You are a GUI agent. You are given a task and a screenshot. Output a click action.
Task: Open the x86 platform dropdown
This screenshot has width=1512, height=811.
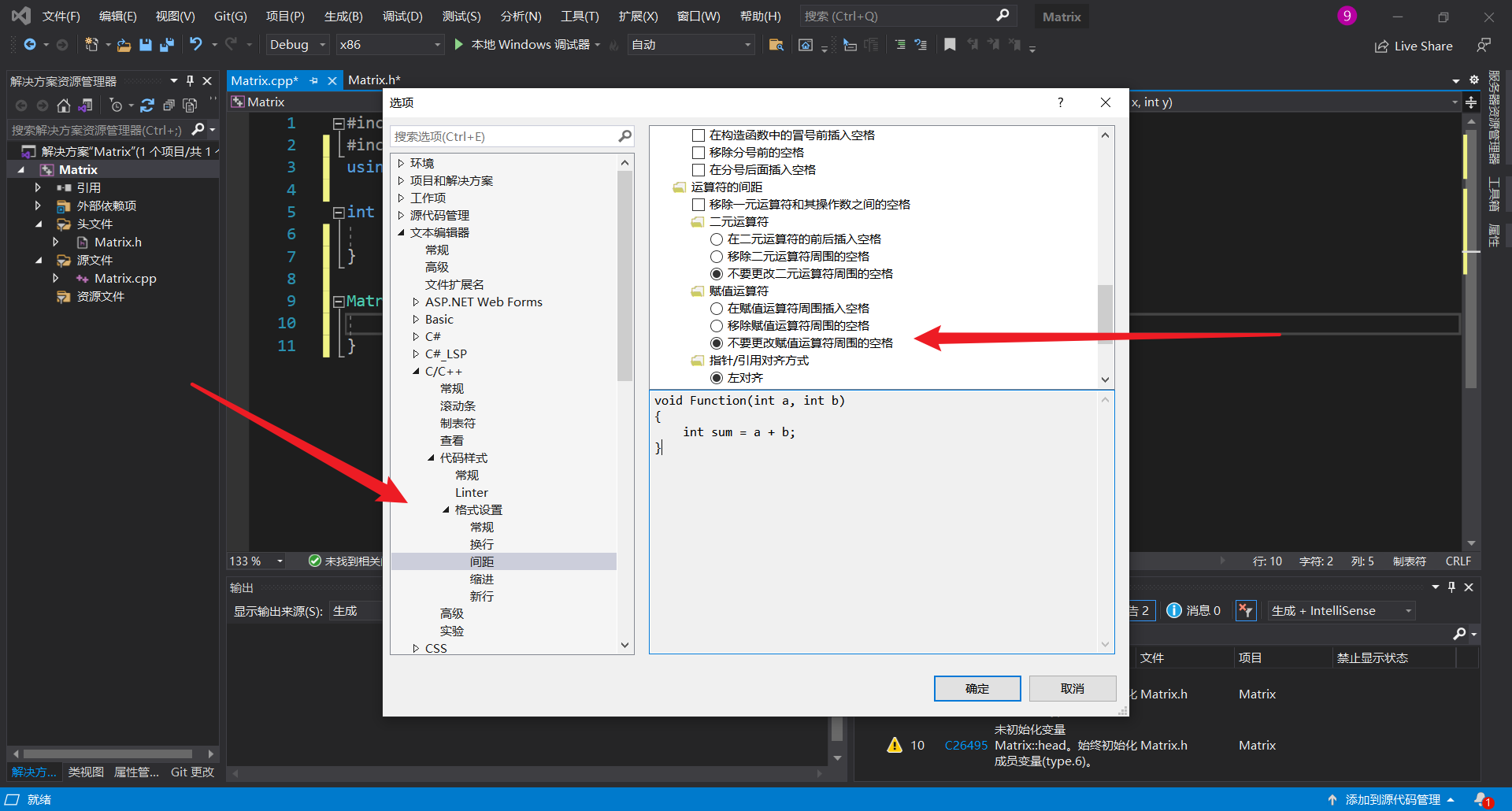(x=389, y=45)
